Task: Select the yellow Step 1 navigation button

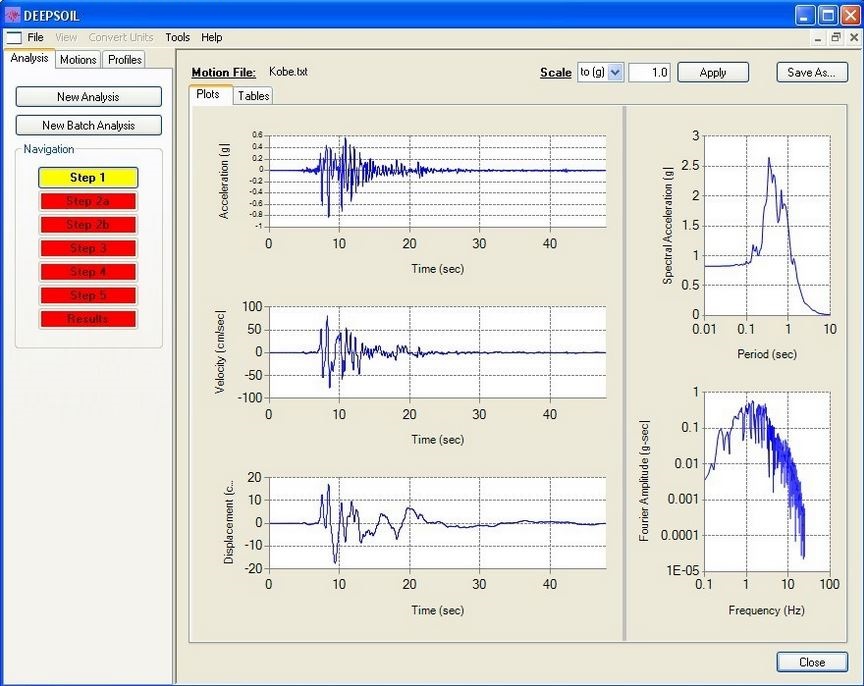Action: coord(88,178)
